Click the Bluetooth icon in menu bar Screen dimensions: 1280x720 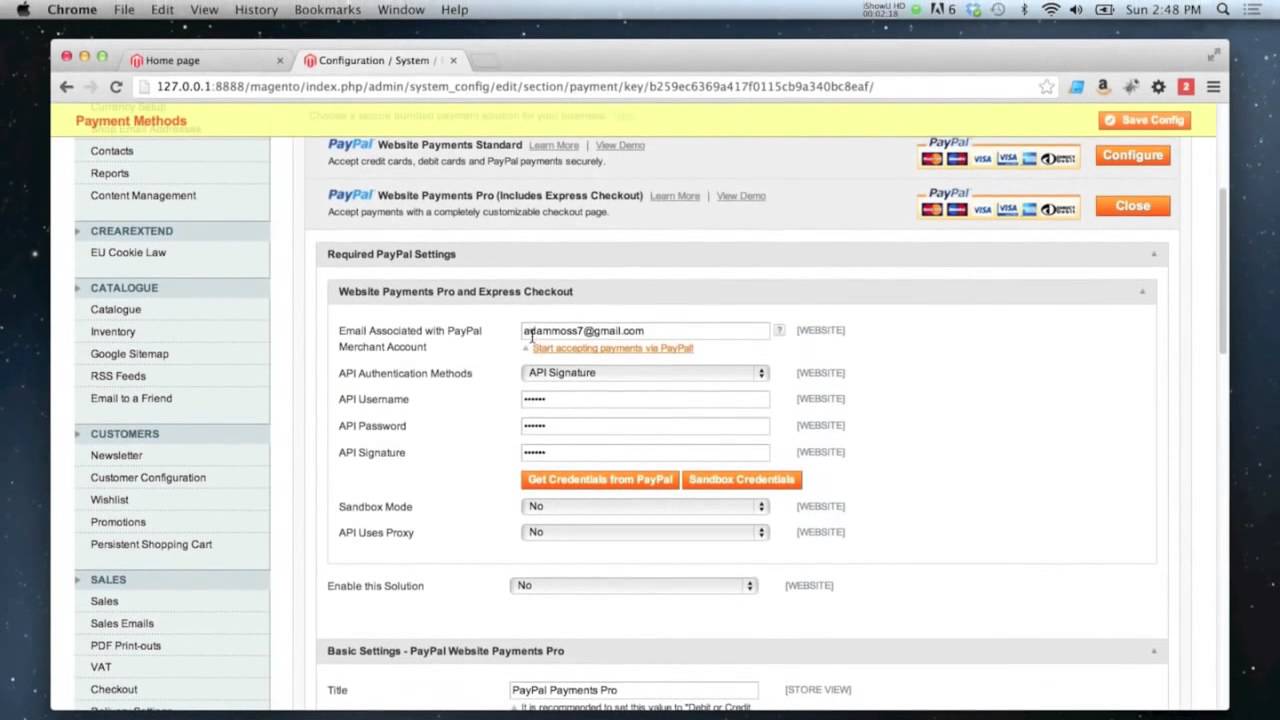pyautogui.click(x=1024, y=9)
